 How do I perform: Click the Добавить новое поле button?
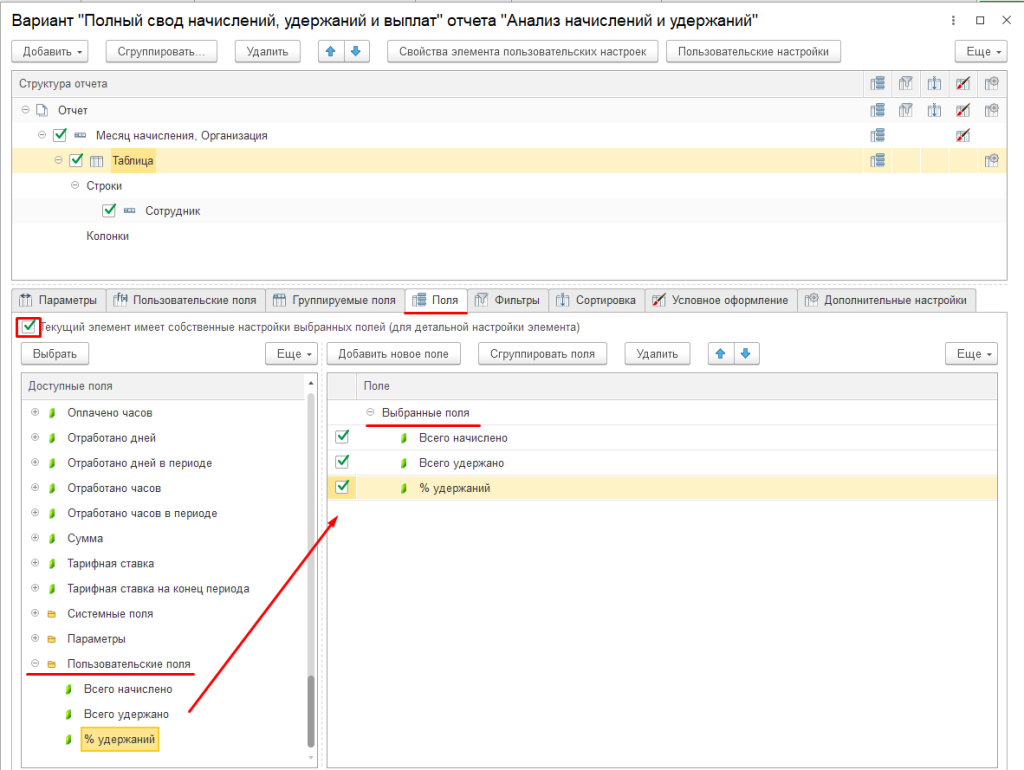pyautogui.click(x=399, y=353)
